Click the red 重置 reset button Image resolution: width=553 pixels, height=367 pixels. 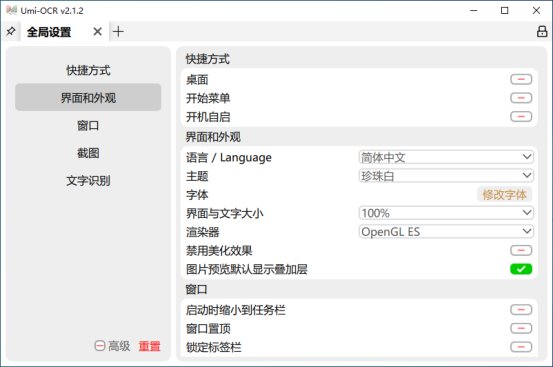[149, 346]
